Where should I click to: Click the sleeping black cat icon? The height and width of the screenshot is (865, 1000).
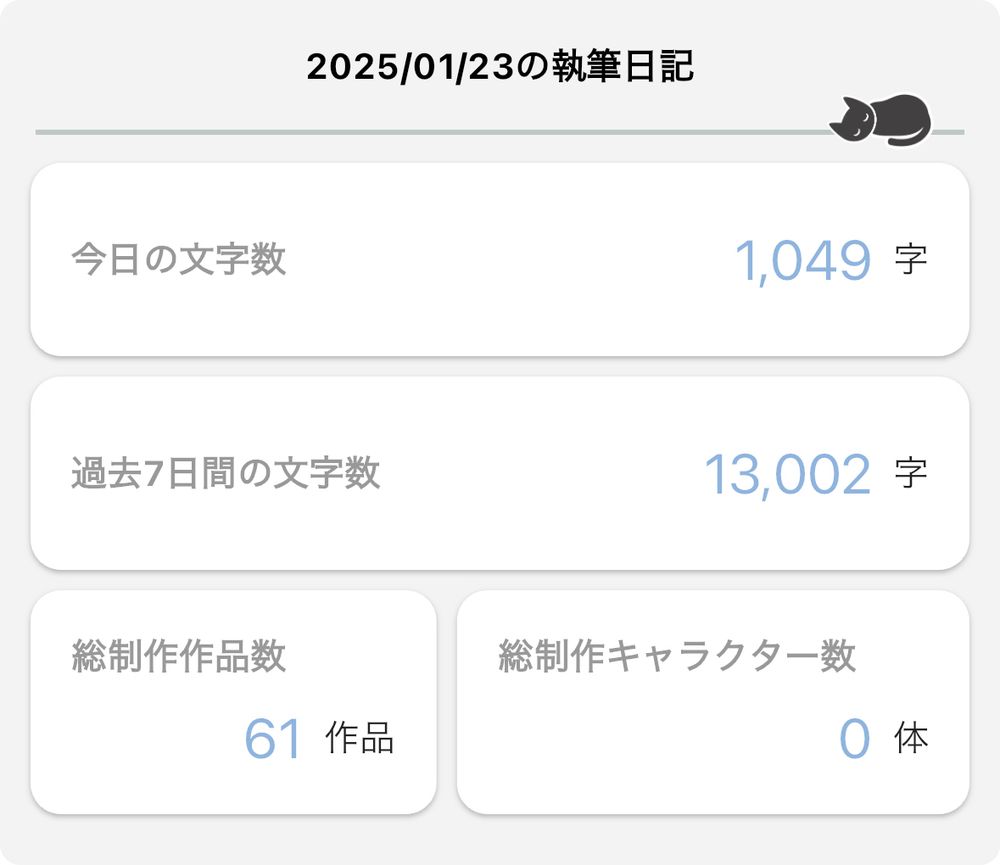[880, 120]
